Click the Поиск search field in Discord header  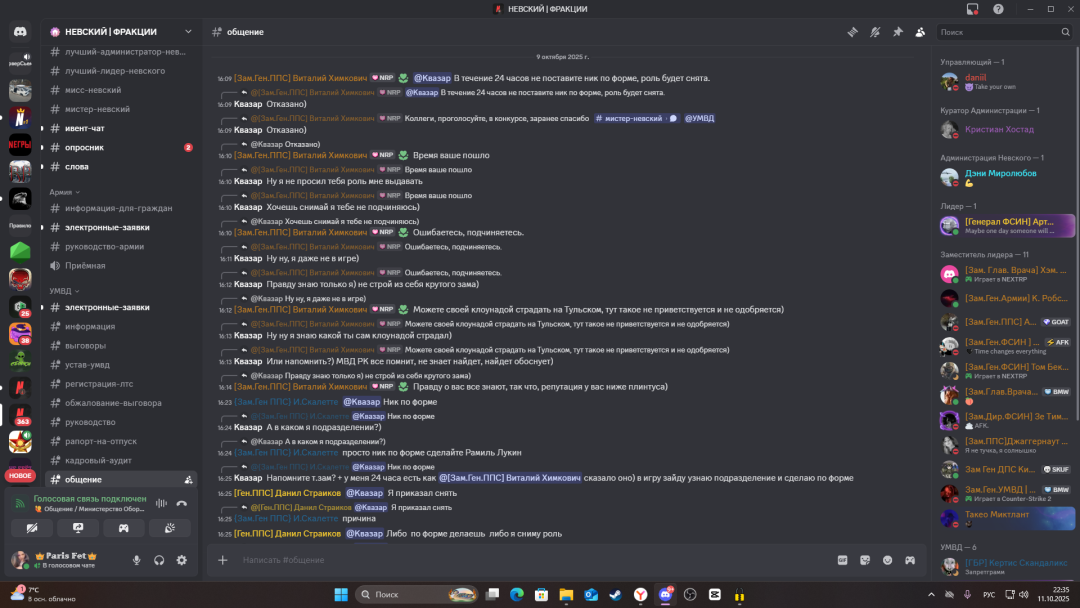[1003, 32]
